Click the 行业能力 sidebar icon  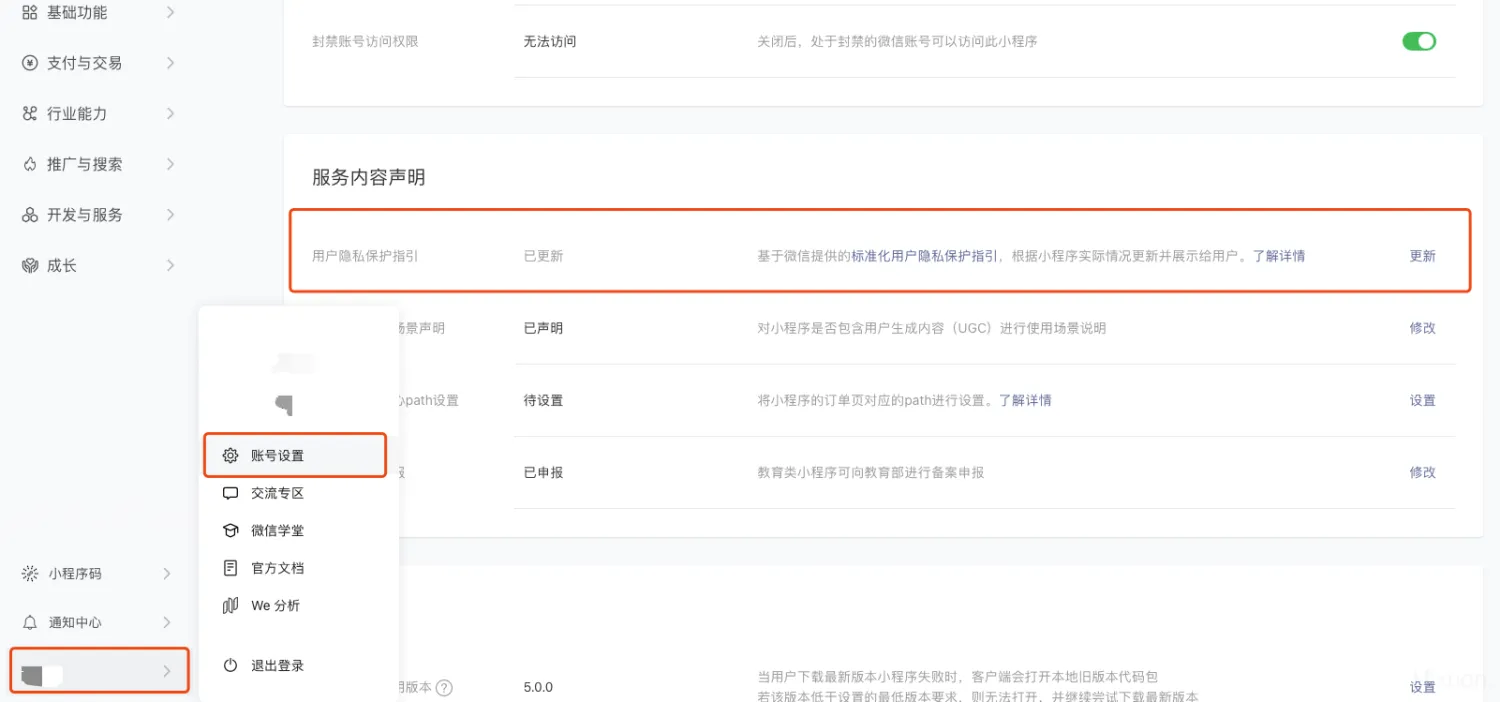[x=30, y=114]
